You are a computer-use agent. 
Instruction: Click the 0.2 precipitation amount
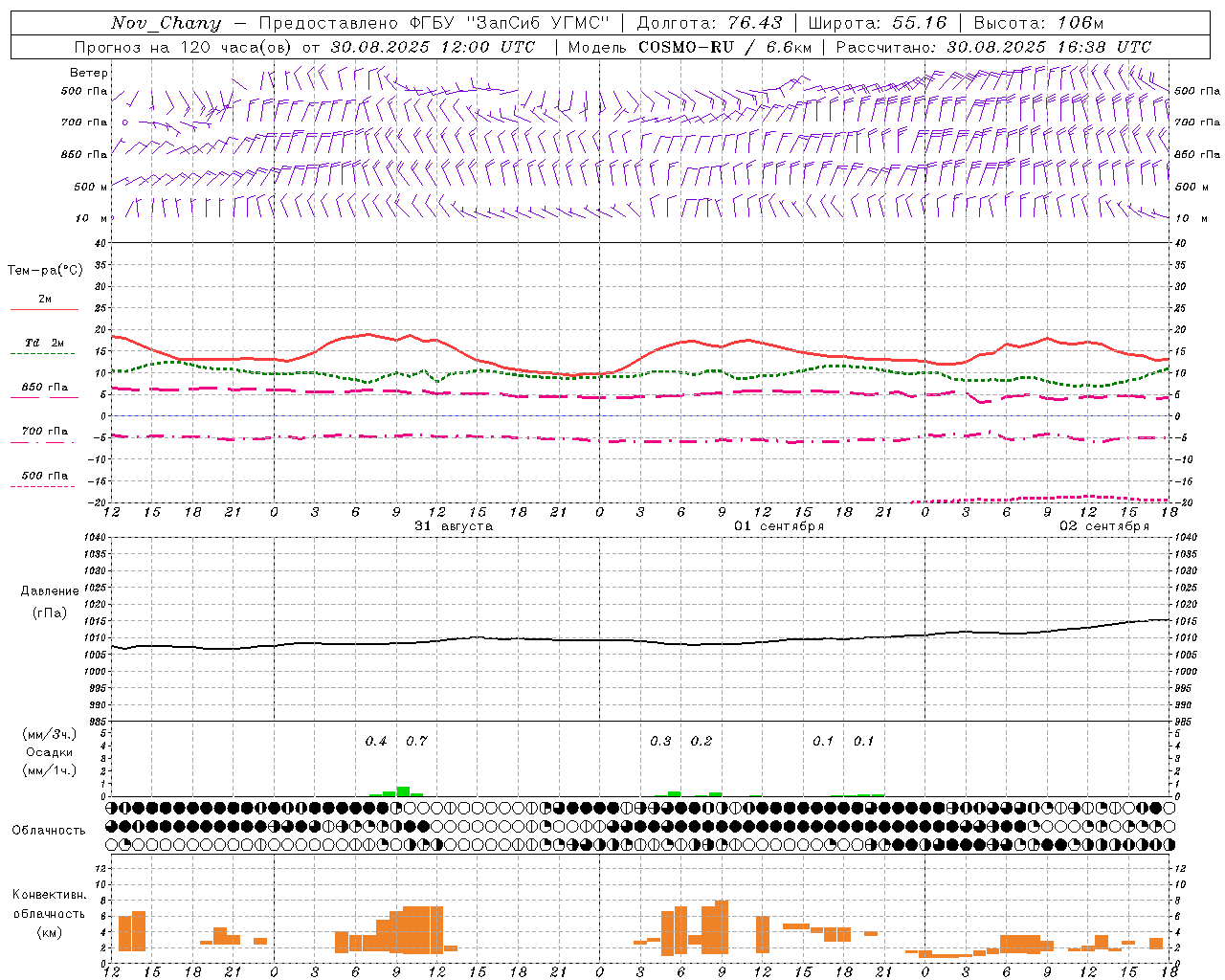[x=702, y=742]
